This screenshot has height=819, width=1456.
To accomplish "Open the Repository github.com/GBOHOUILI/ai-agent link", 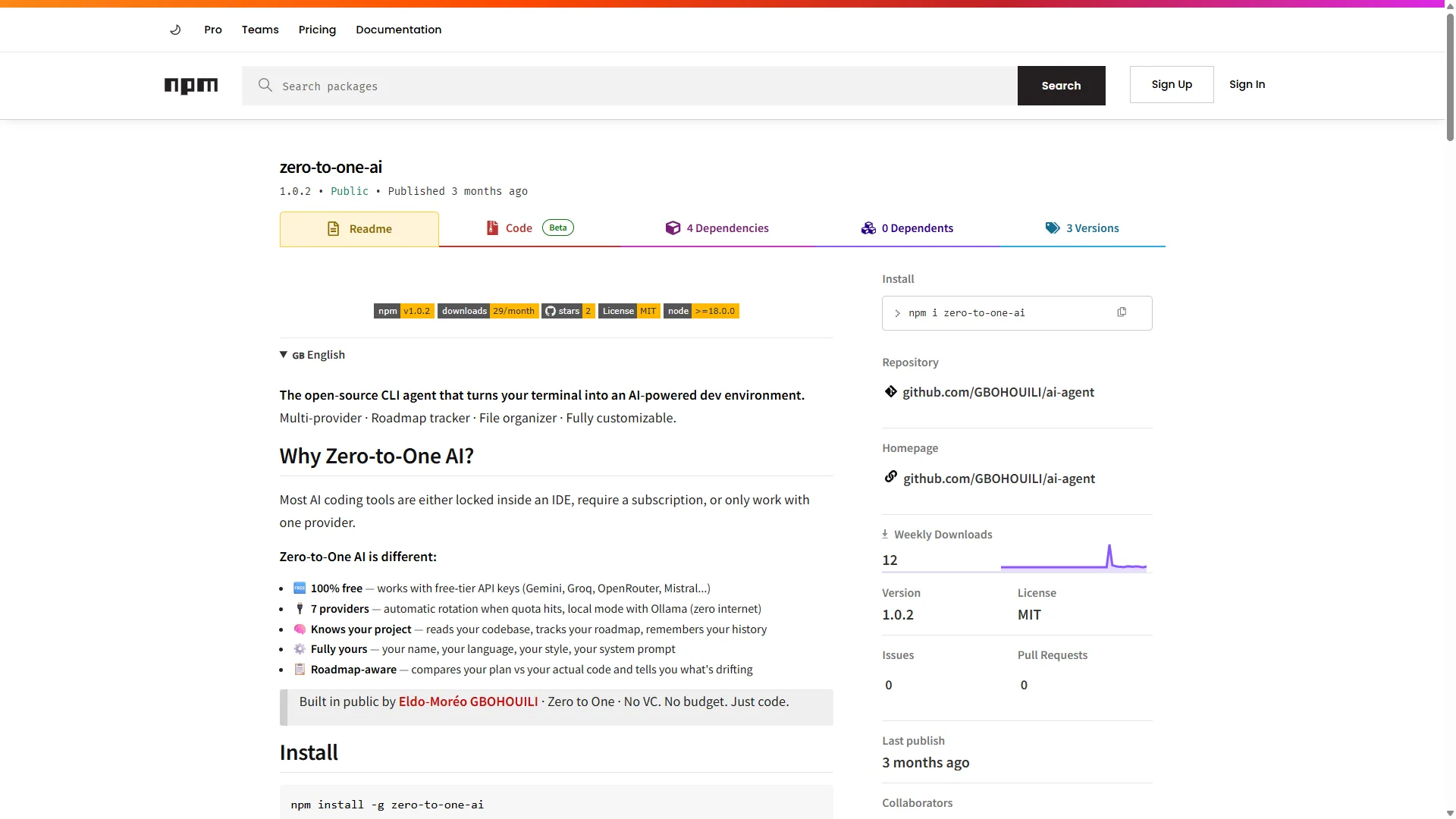I will point(998,392).
